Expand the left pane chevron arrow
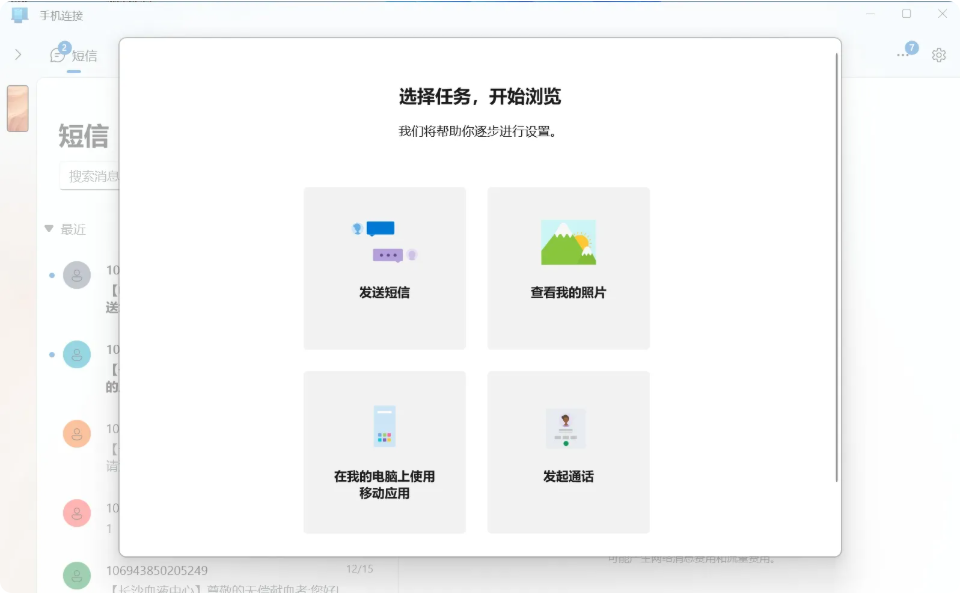 18,55
